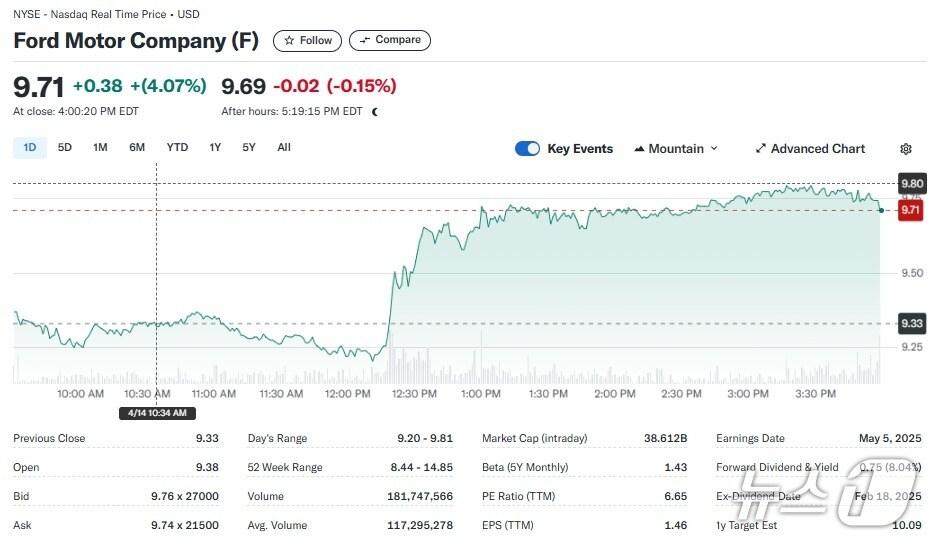Toggle the Key Events switch
This screenshot has height=540, width=930.
(527, 149)
